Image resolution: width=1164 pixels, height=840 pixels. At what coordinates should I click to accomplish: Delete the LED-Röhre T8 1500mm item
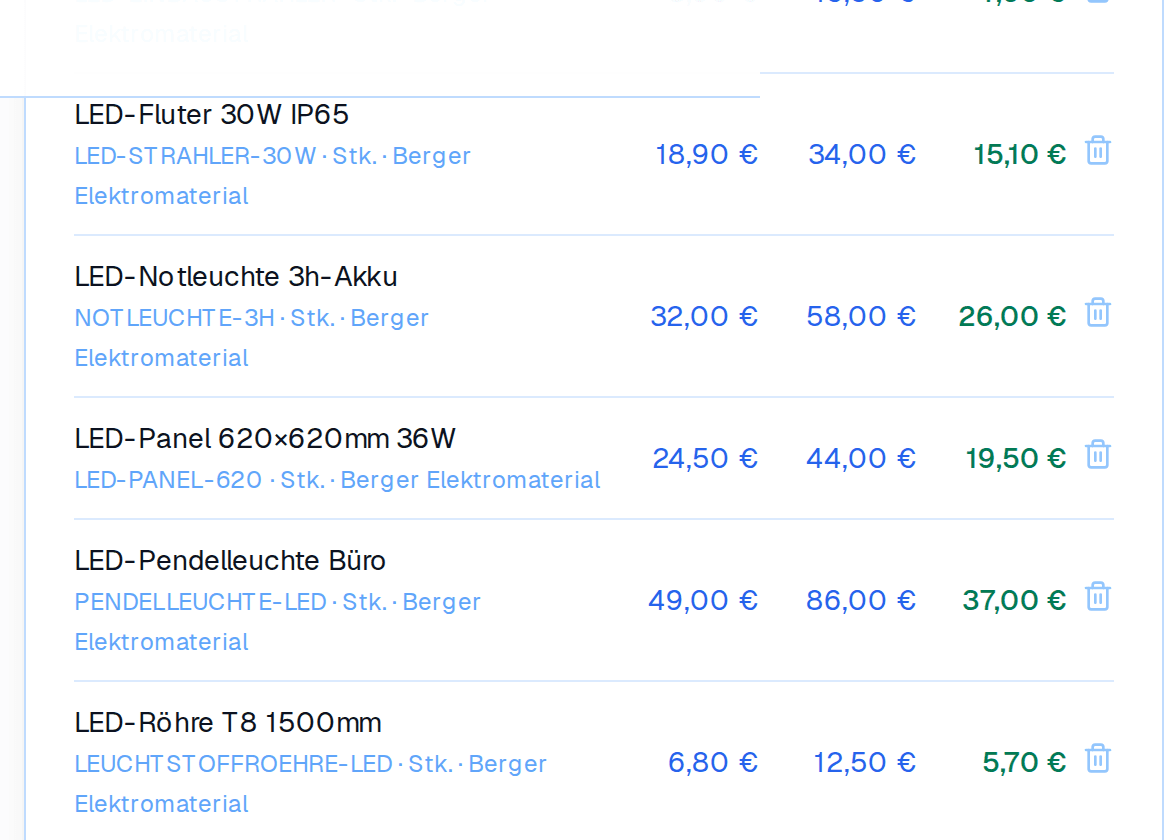pyautogui.click(x=1098, y=758)
